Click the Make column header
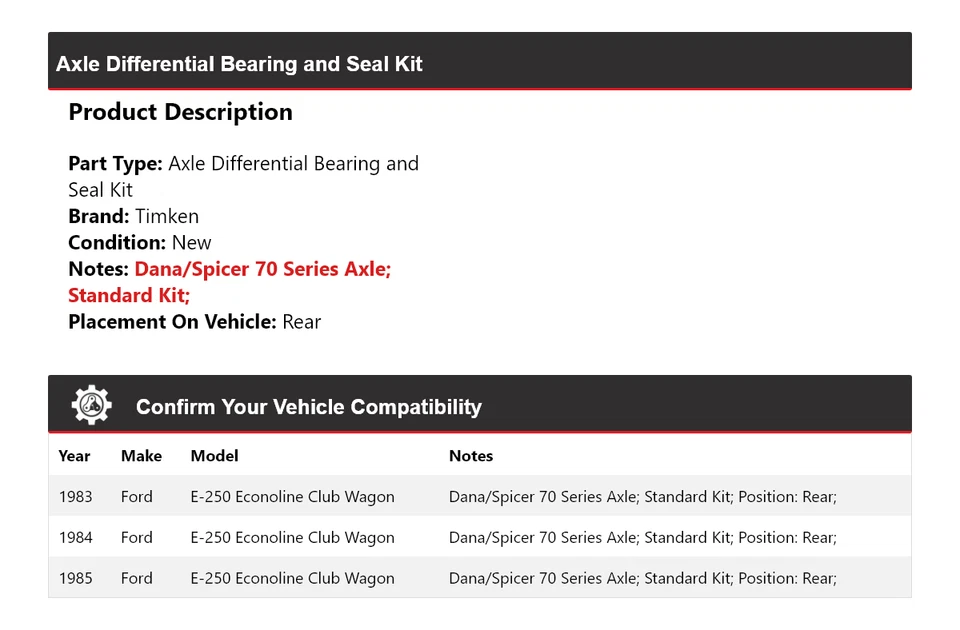This screenshot has width=960, height=630. (x=141, y=456)
